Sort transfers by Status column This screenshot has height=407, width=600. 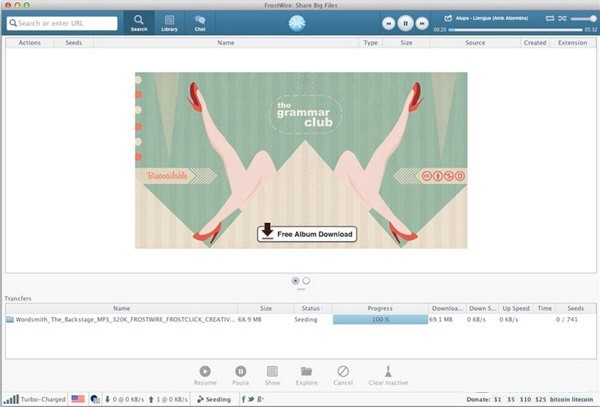pyautogui.click(x=311, y=308)
